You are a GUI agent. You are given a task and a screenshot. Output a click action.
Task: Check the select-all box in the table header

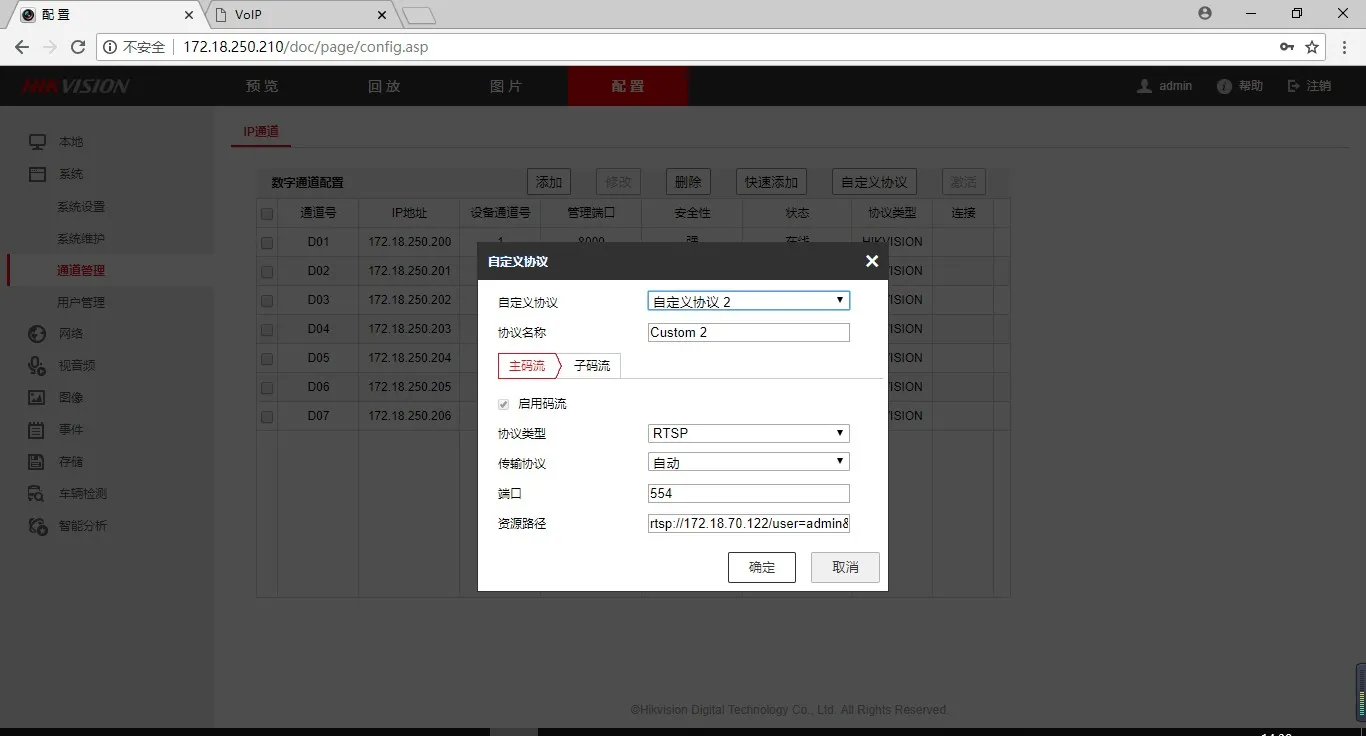coord(266,212)
